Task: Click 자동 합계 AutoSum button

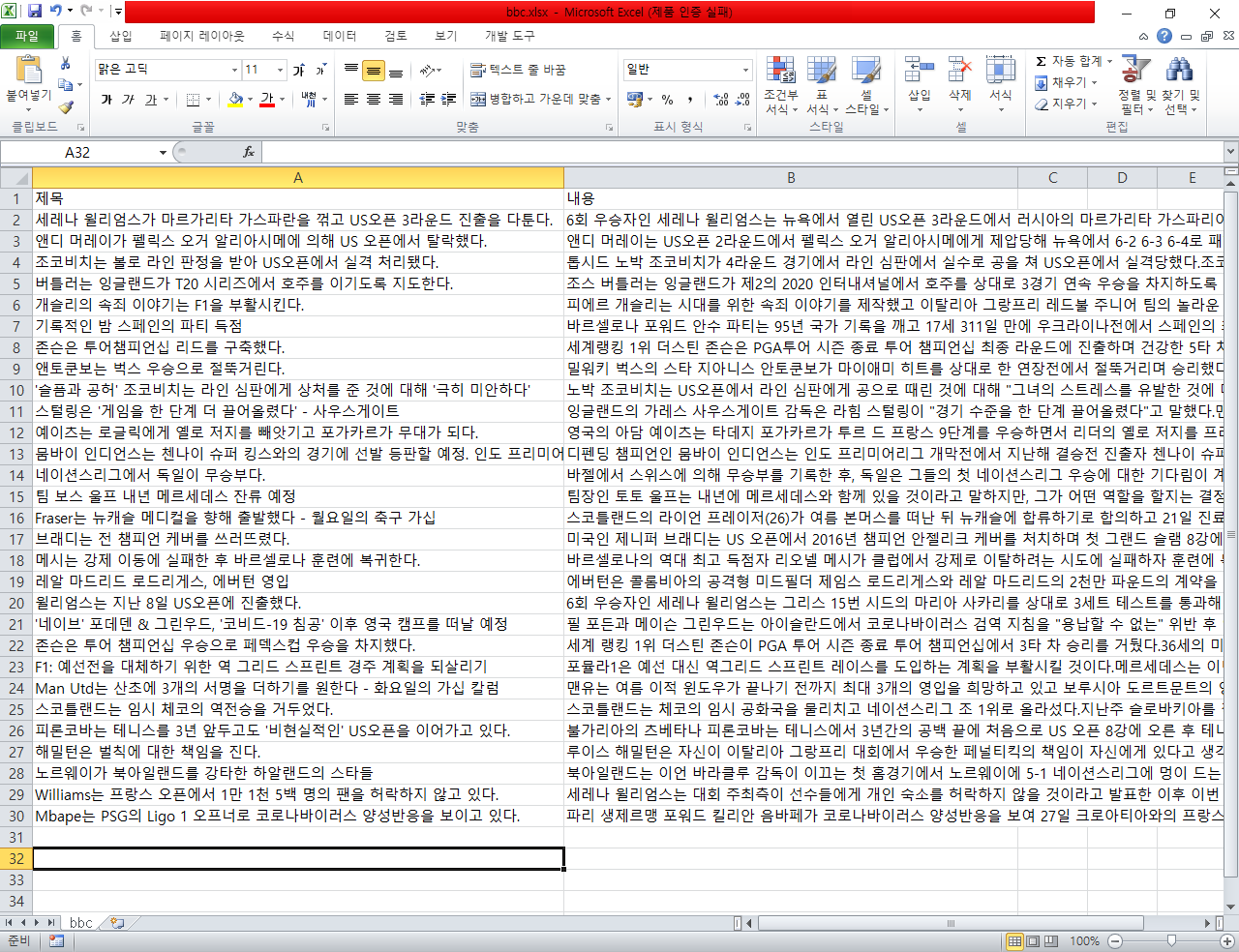Action: pyautogui.click(x=1073, y=61)
